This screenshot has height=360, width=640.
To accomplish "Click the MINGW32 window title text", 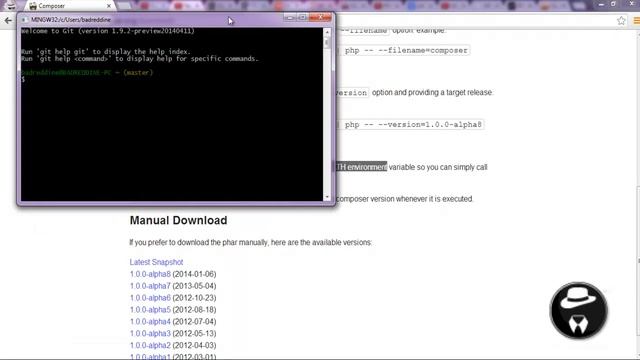I will [x=71, y=20].
